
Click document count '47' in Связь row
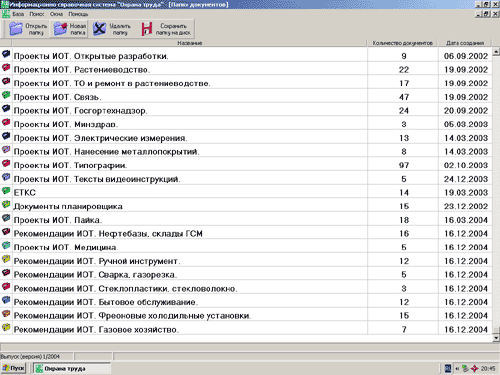pos(404,97)
